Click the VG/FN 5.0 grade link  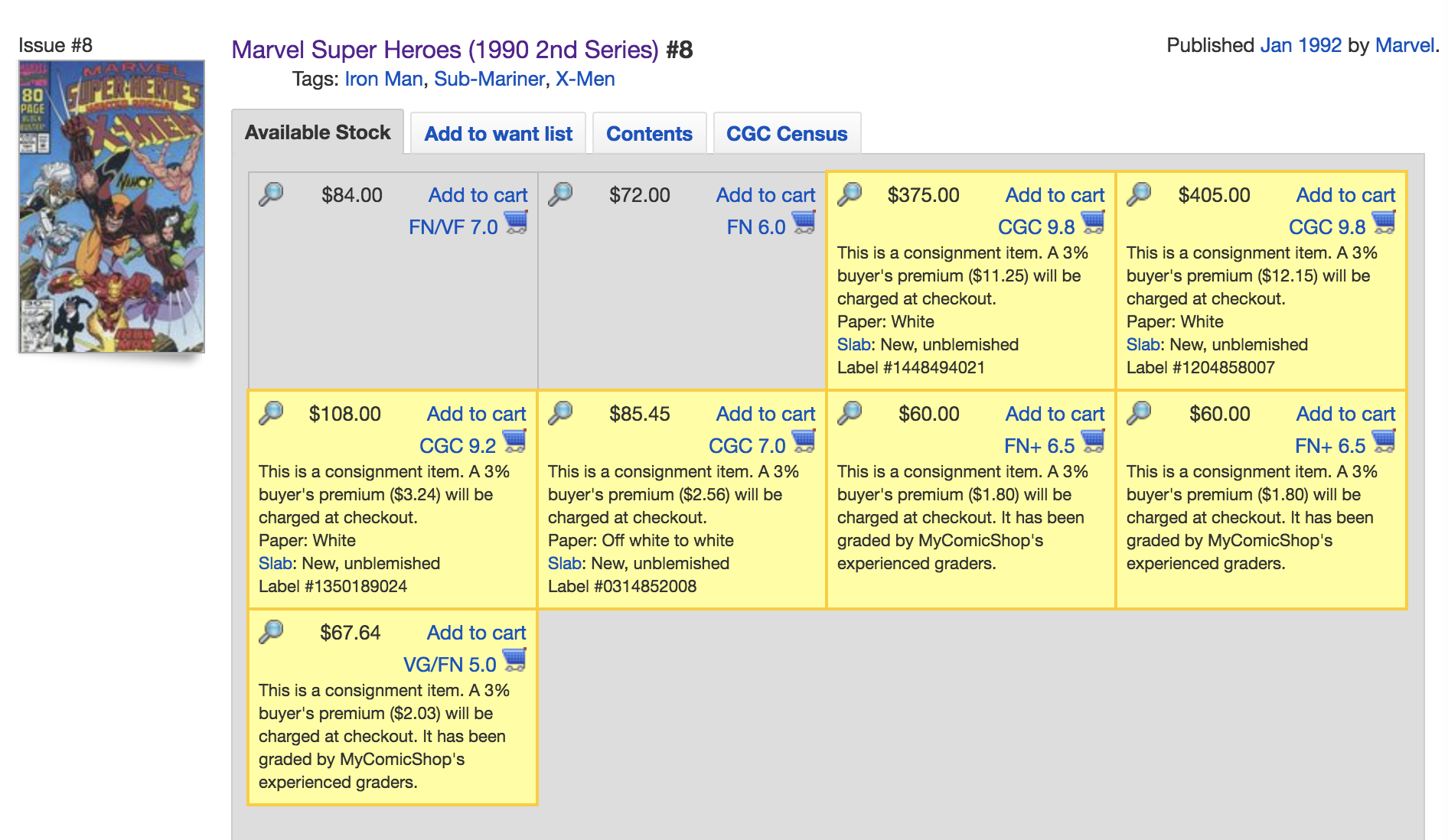pyautogui.click(x=450, y=665)
